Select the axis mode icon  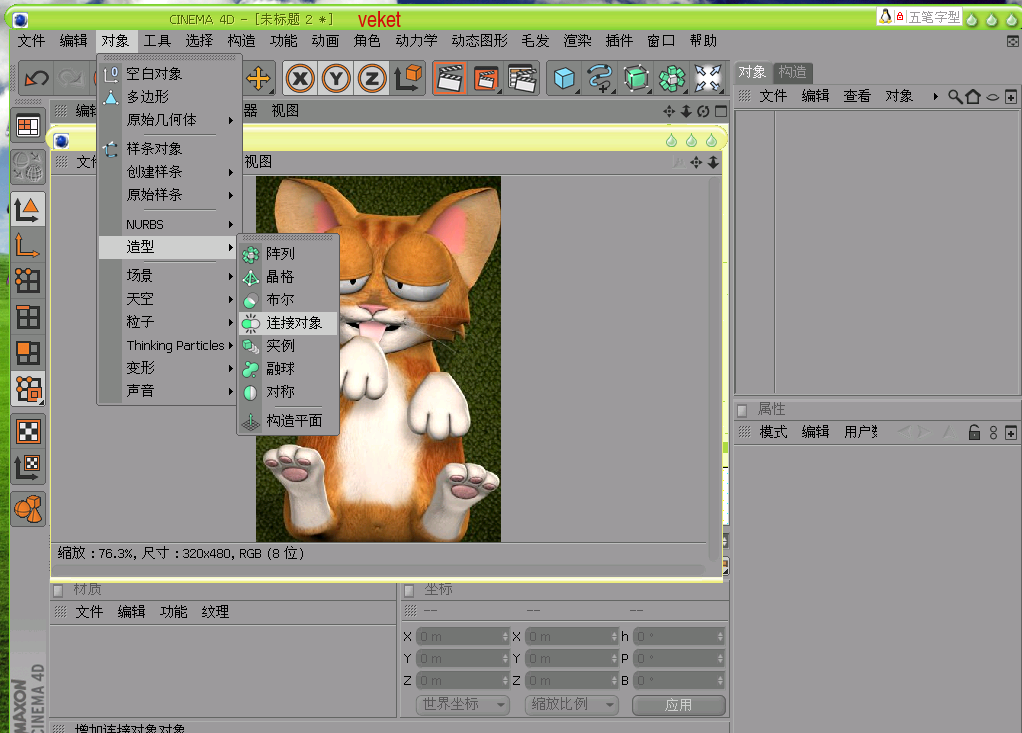[28, 246]
